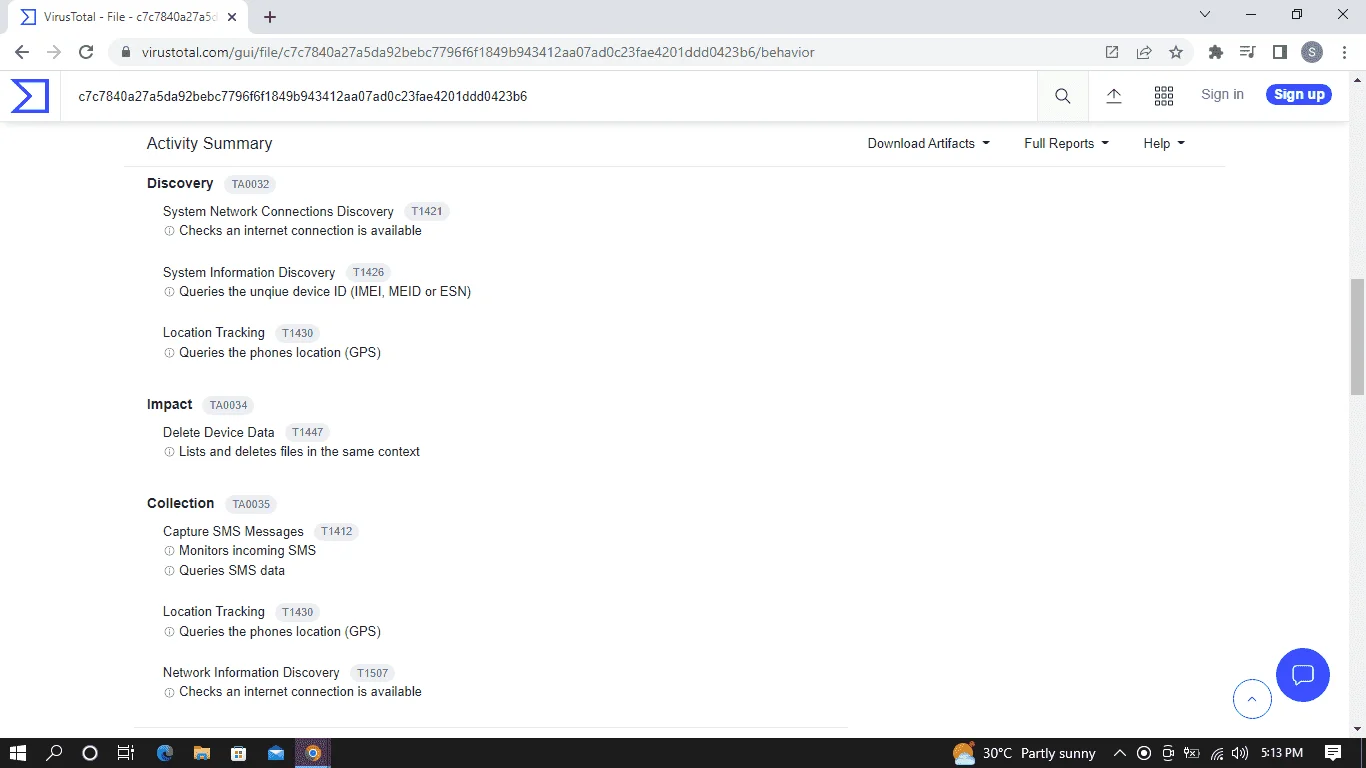Click the taskbar volume speaker icon
The width and height of the screenshot is (1366, 768).
(x=1240, y=753)
